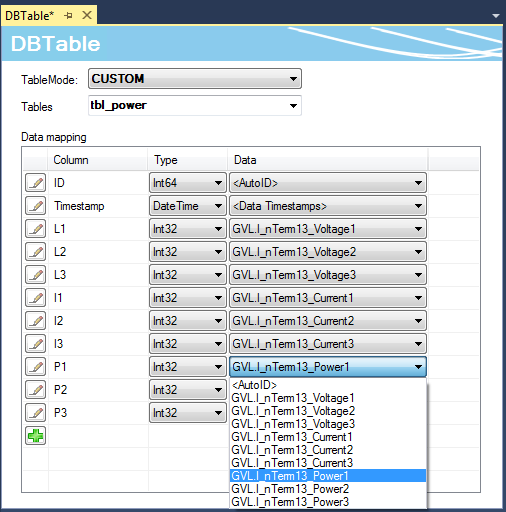This screenshot has width=506, height=512.
Task: Open the Int32 type dropdown for I2
Action: (188, 321)
